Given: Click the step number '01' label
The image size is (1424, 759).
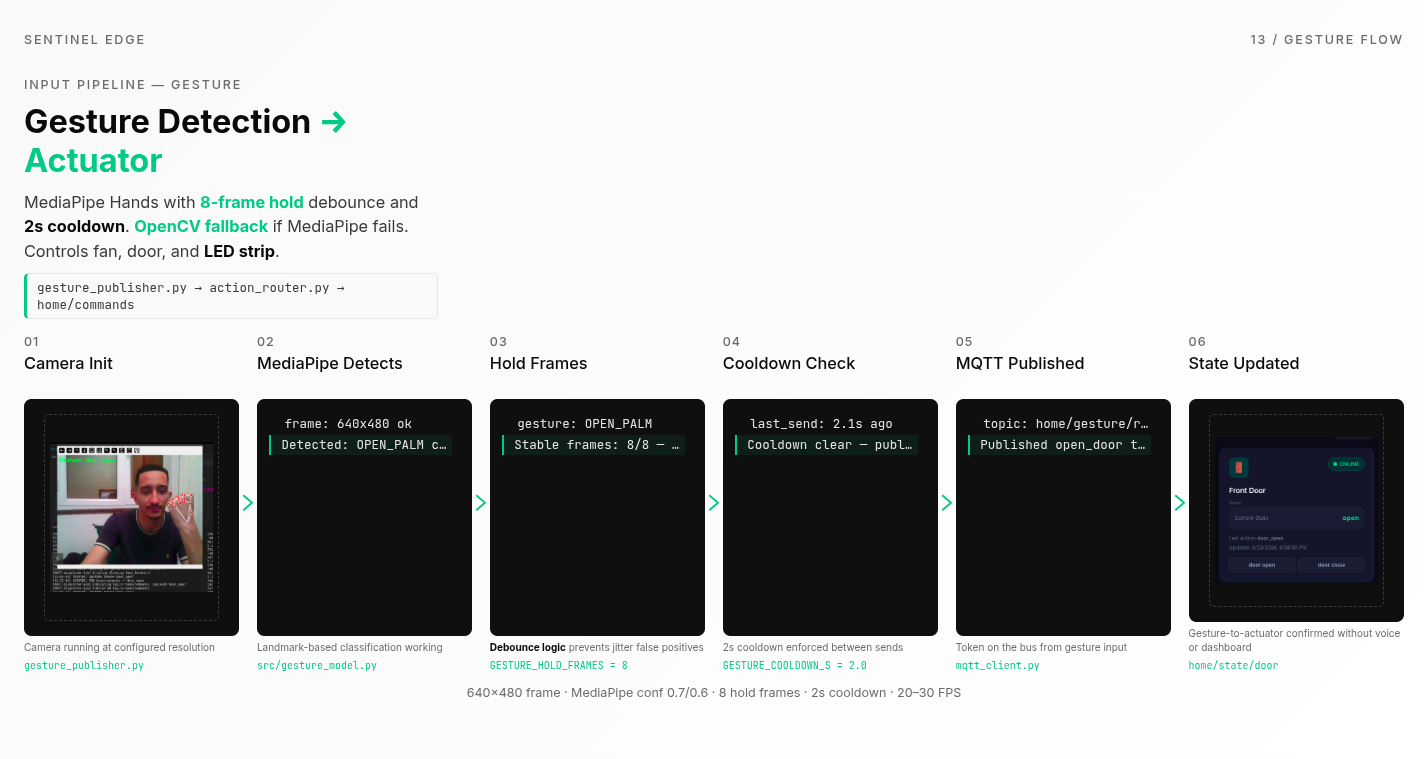Looking at the screenshot, I should [x=32, y=342].
